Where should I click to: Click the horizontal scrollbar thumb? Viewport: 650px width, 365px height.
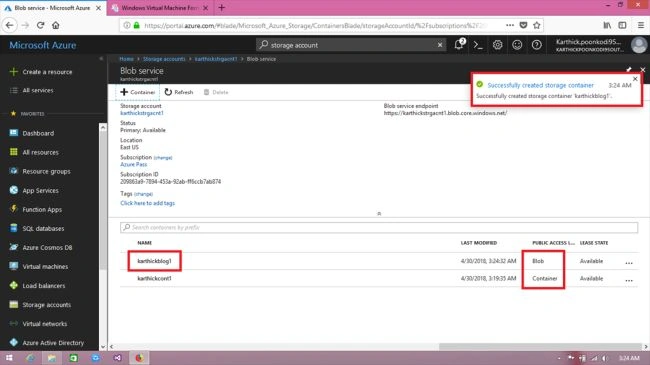click(540, 346)
